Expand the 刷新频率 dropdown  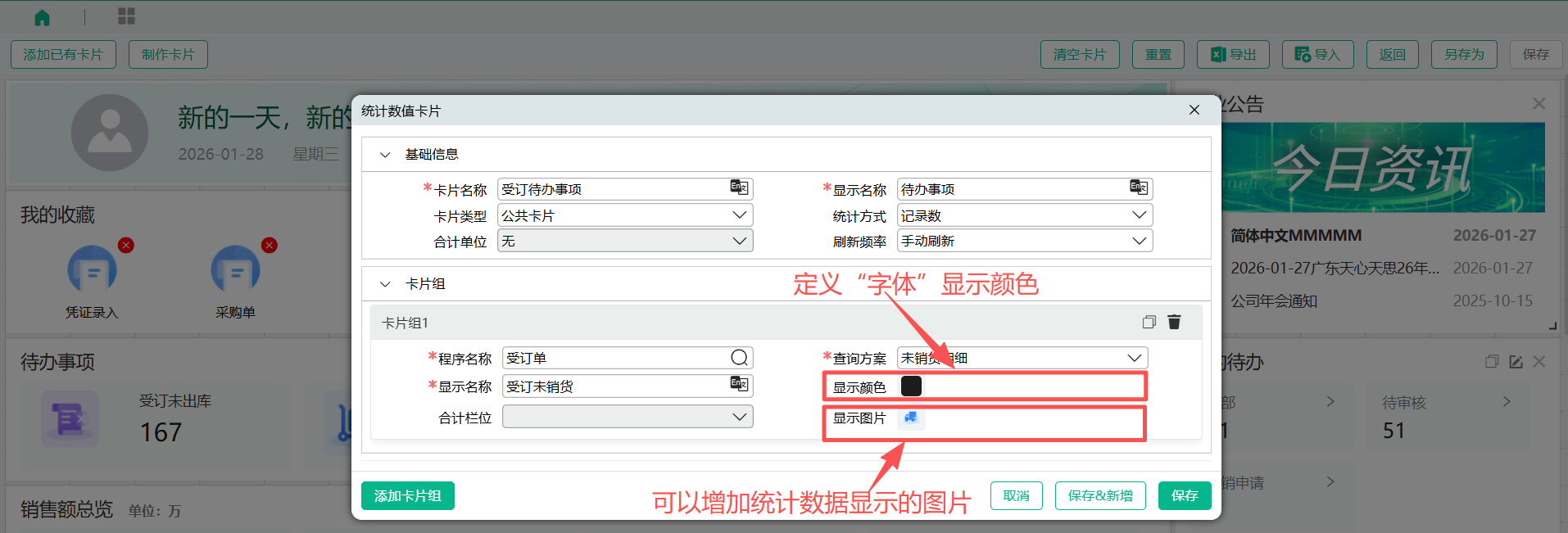pos(1139,241)
